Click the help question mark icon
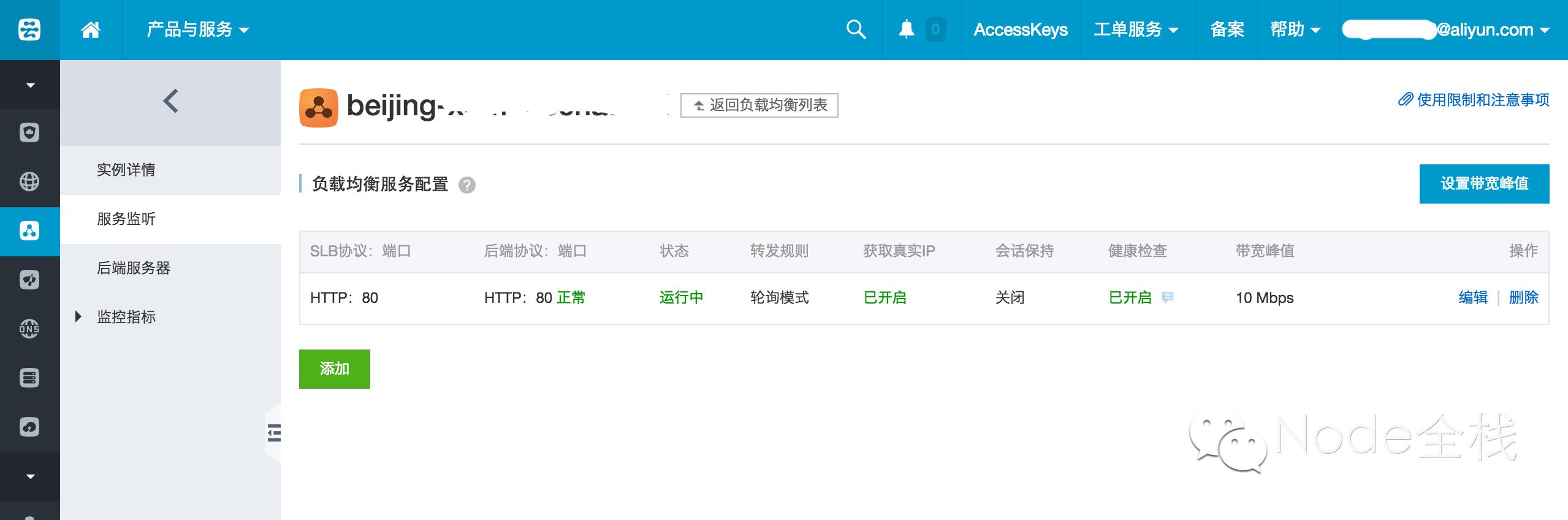 [x=467, y=185]
